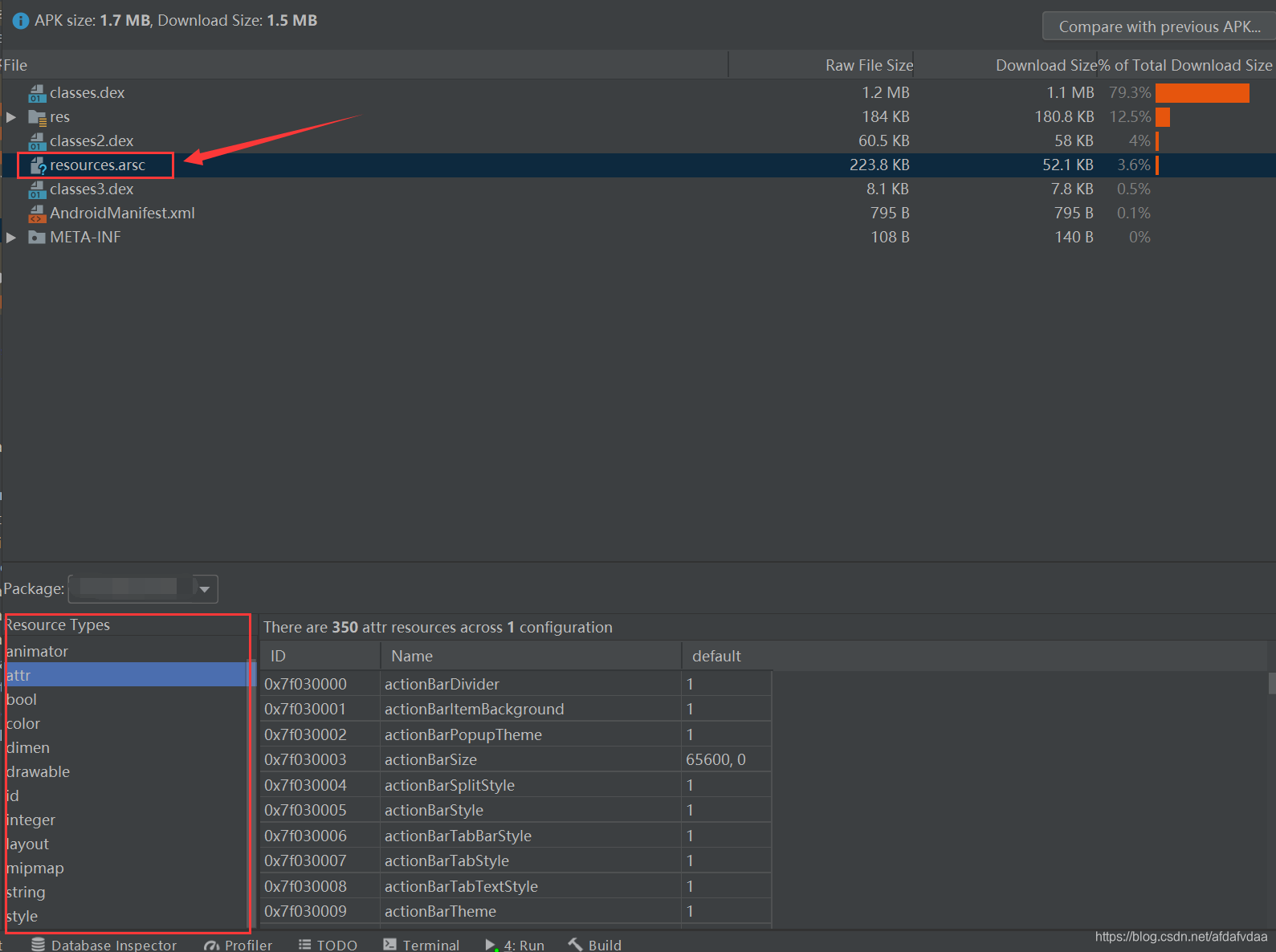Select layout resource type
1276x952 pixels.
tap(127, 844)
